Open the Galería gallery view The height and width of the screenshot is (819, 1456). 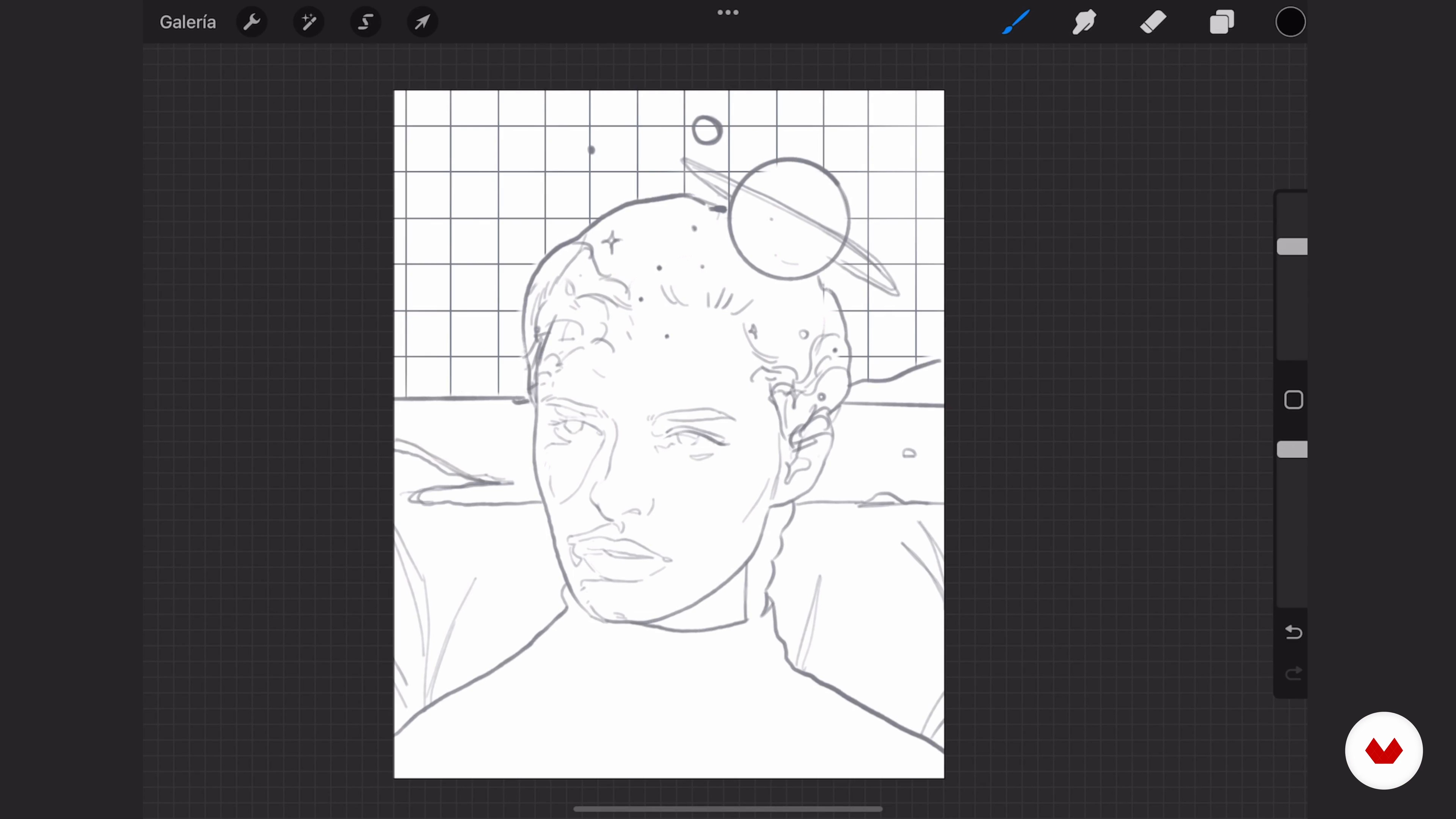(188, 22)
